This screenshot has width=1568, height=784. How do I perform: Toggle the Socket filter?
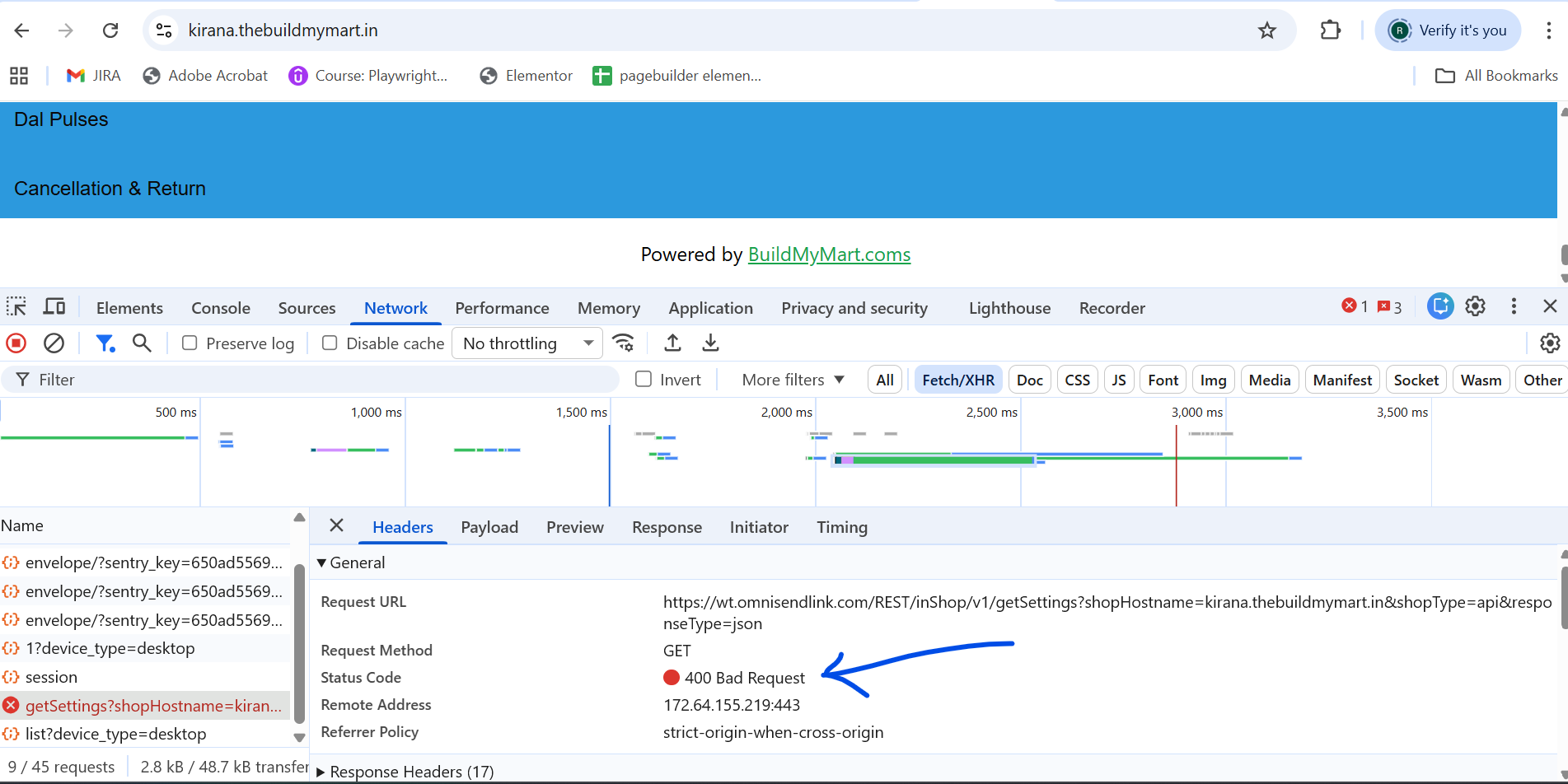coord(1416,380)
